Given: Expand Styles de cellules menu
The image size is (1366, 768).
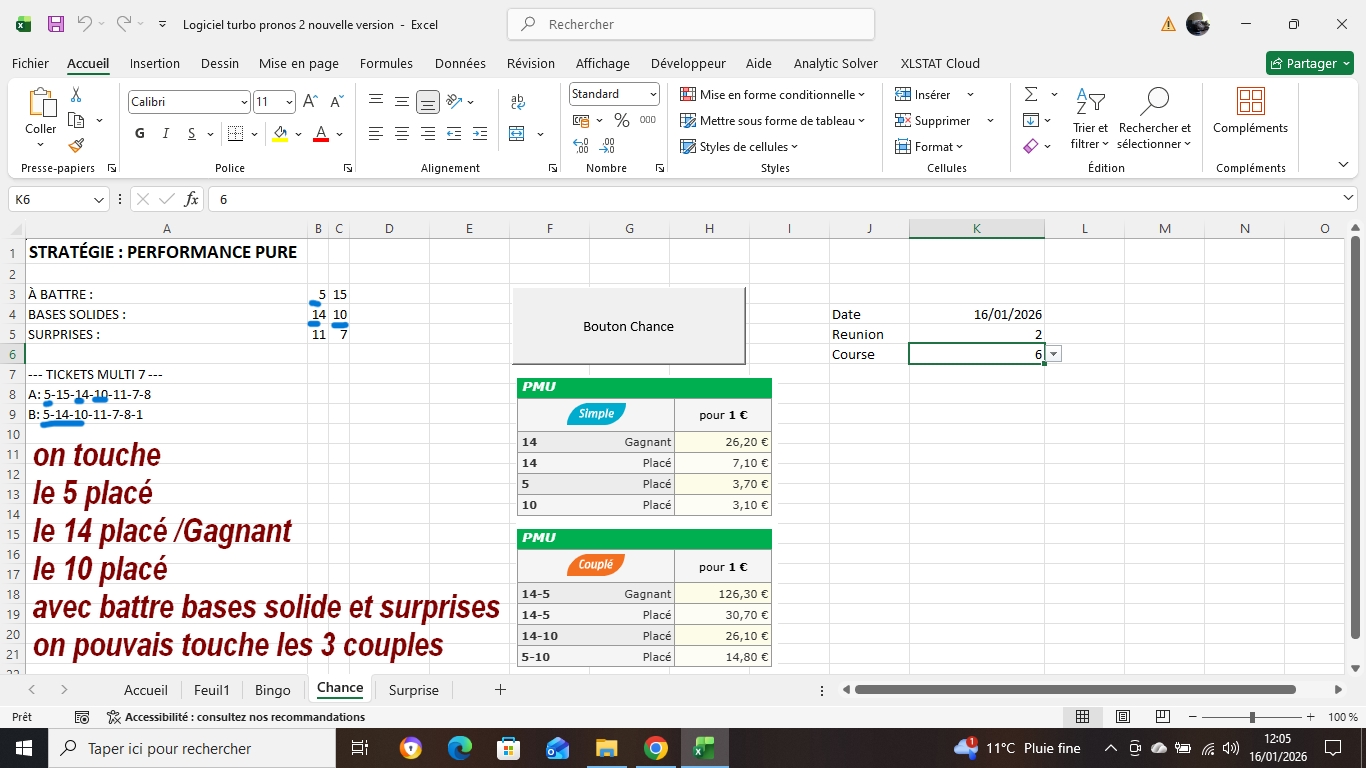Looking at the screenshot, I should (x=739, y=147).
